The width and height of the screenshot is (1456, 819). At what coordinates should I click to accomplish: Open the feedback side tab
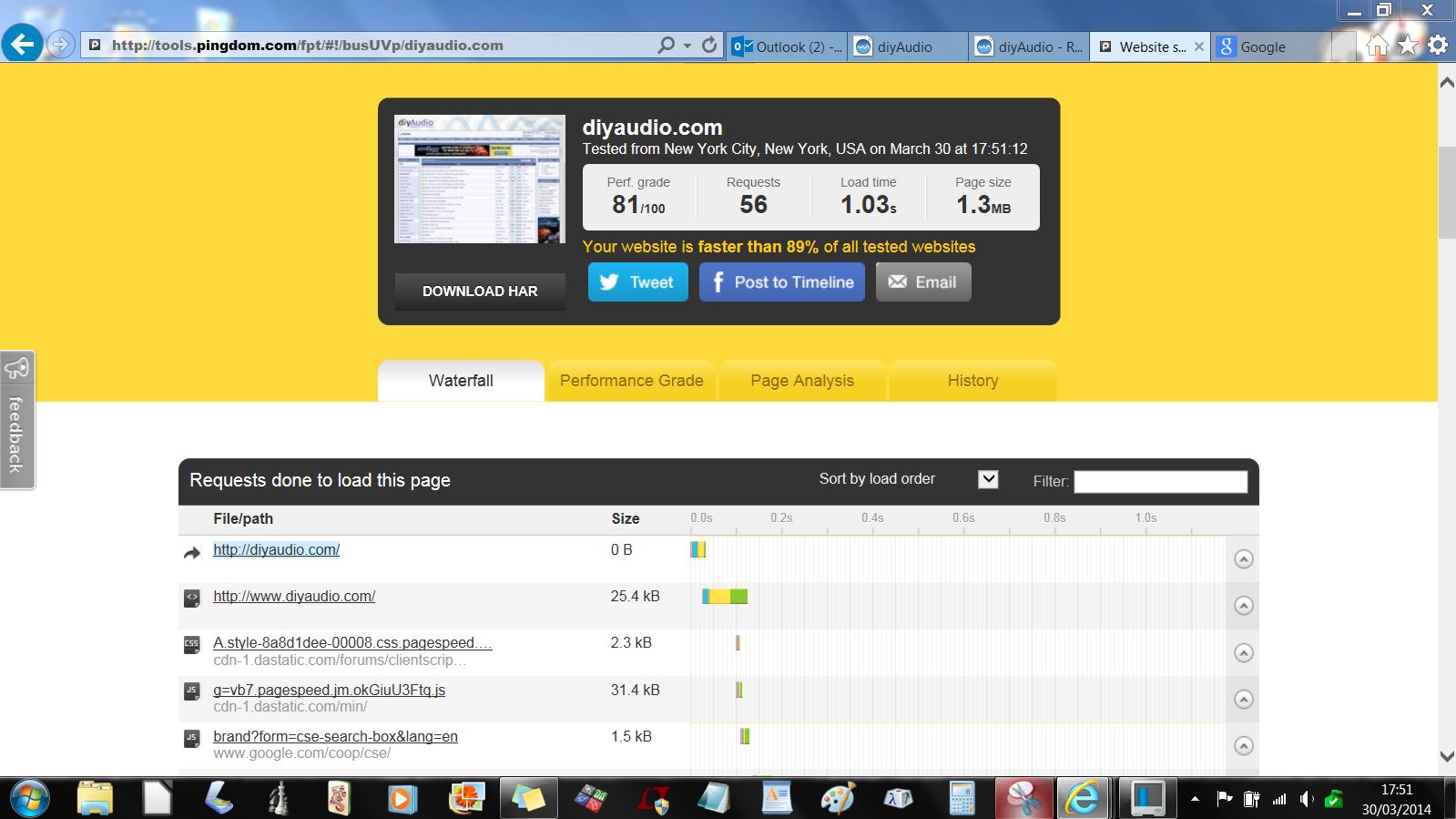click(17, 420)
